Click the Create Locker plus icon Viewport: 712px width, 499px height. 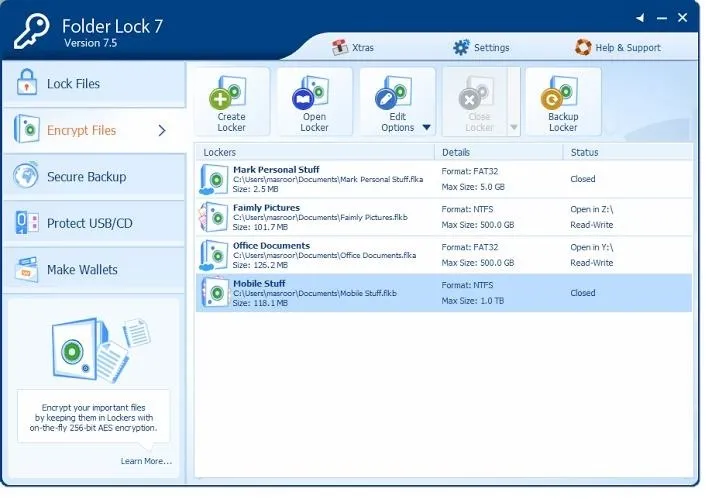[227, 93]
